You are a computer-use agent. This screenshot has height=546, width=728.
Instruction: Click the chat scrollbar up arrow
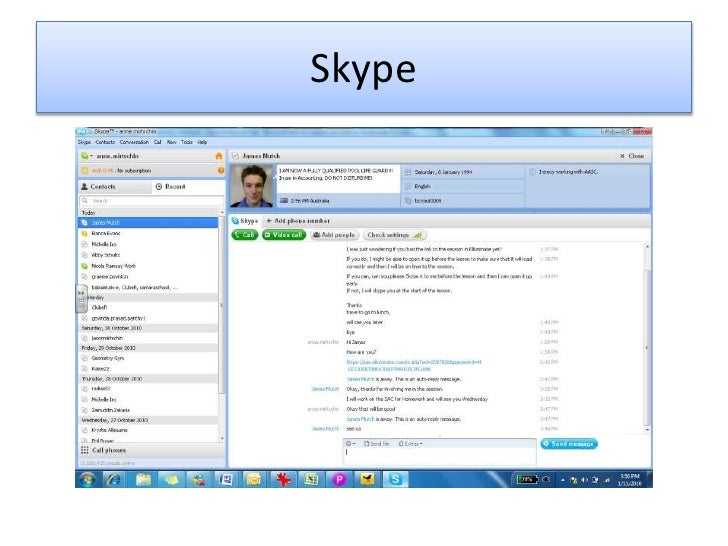(647, 247)
